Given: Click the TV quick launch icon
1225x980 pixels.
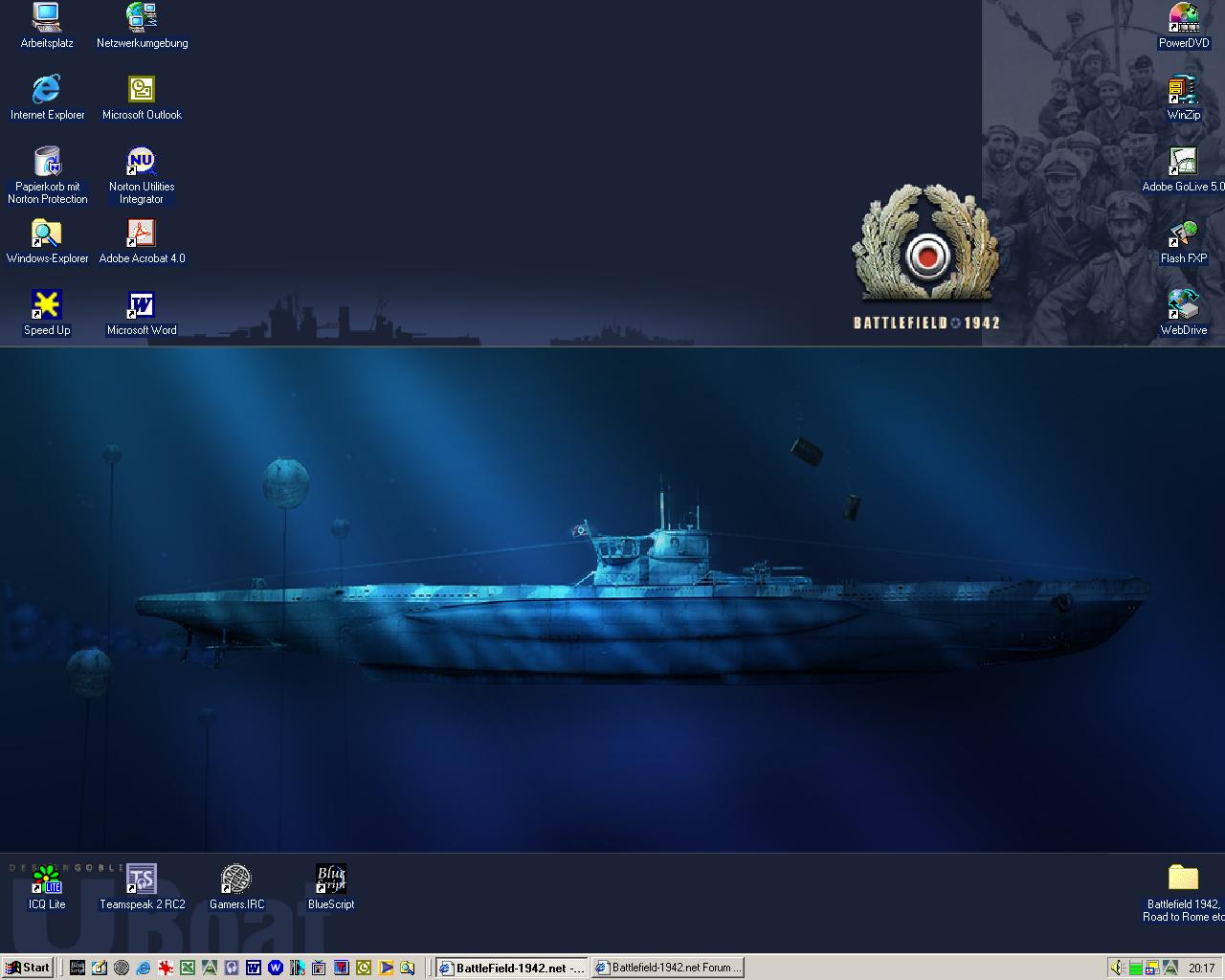Looking at the screenshot, I should coord(319,968).
